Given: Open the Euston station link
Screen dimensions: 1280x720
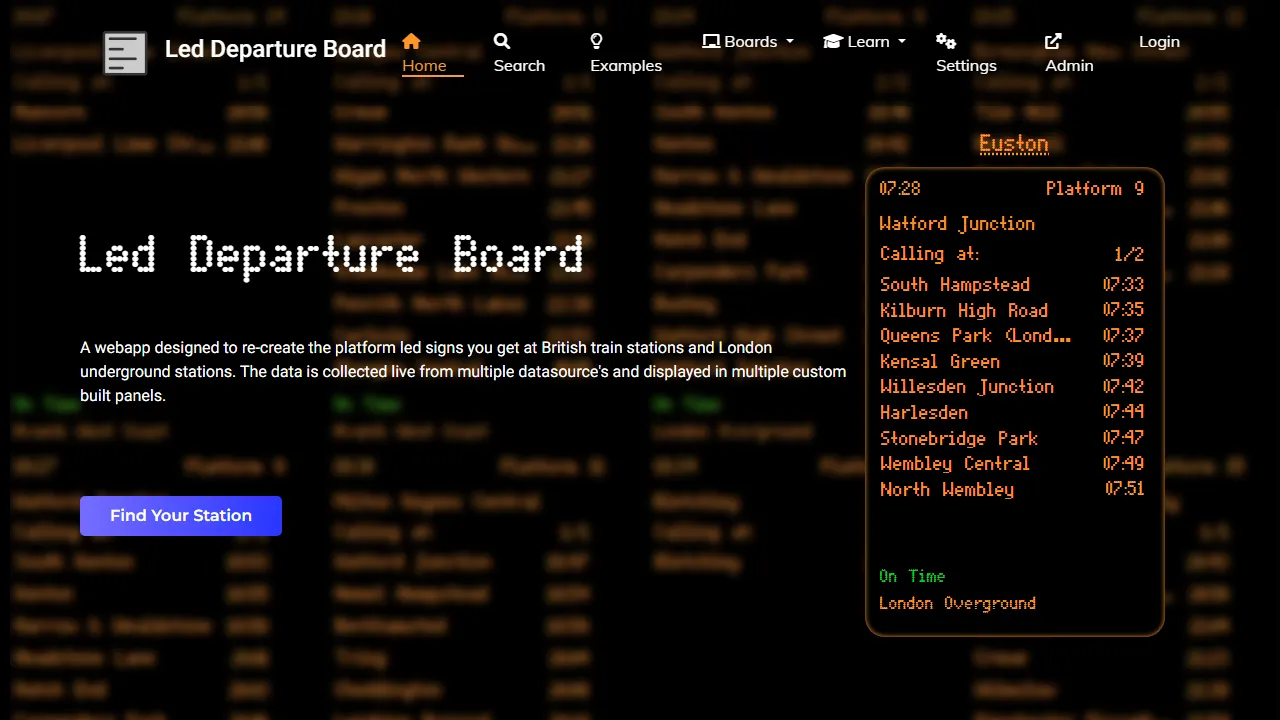Looking at the screenshot, I should 1013,143.
